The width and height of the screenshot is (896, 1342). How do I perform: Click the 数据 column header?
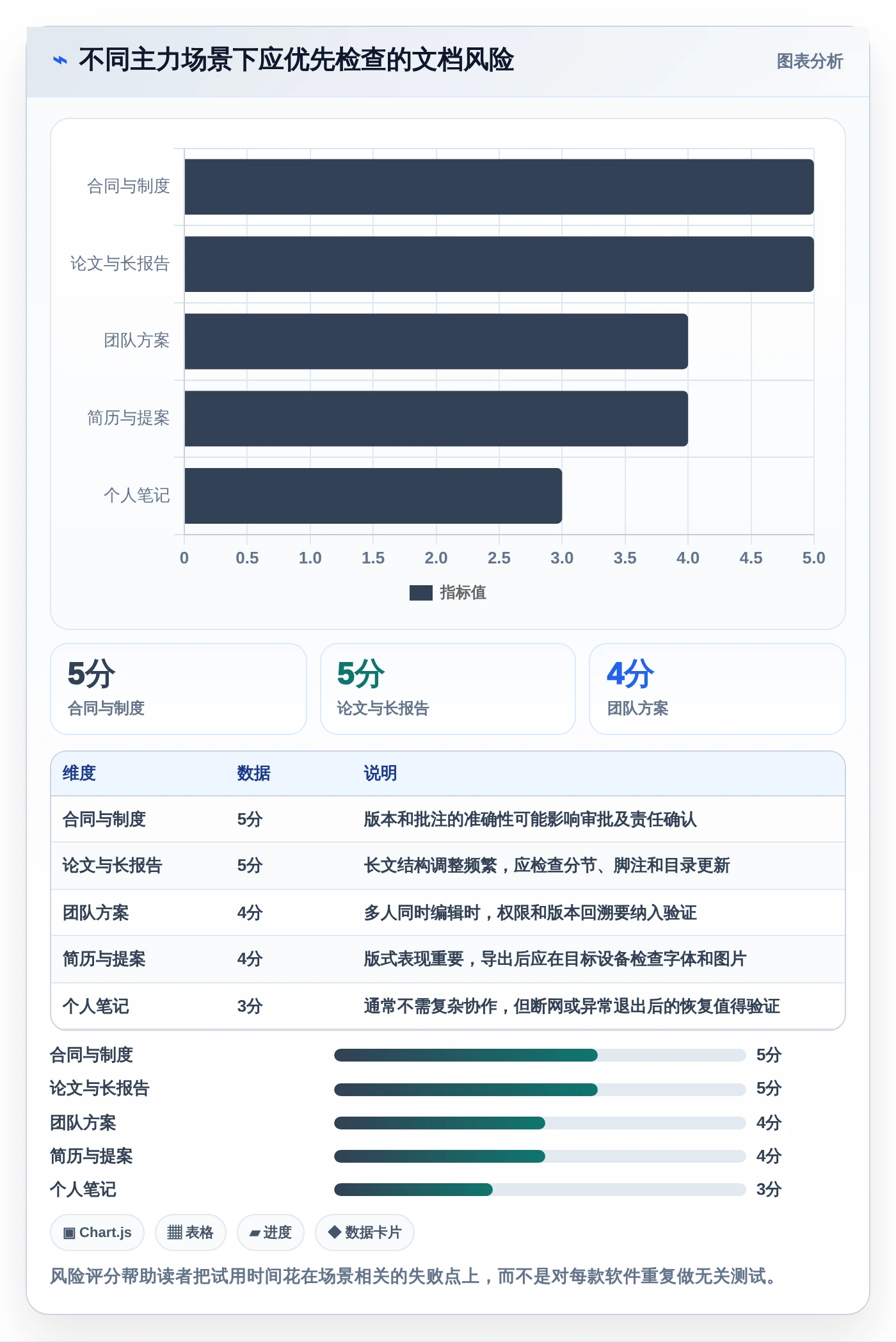pos(254,773)
